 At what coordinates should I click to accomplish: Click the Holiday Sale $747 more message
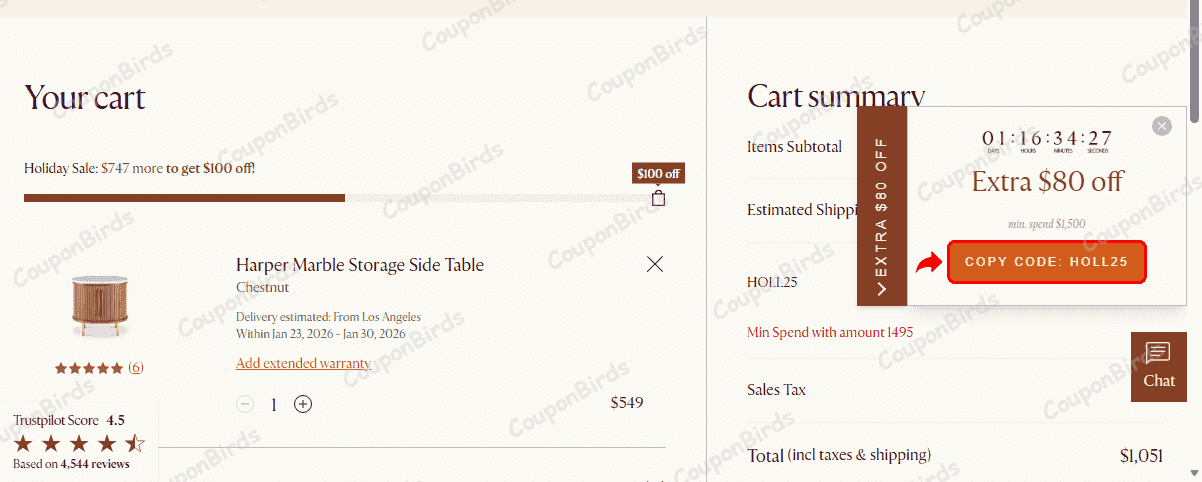coord(139,168)
